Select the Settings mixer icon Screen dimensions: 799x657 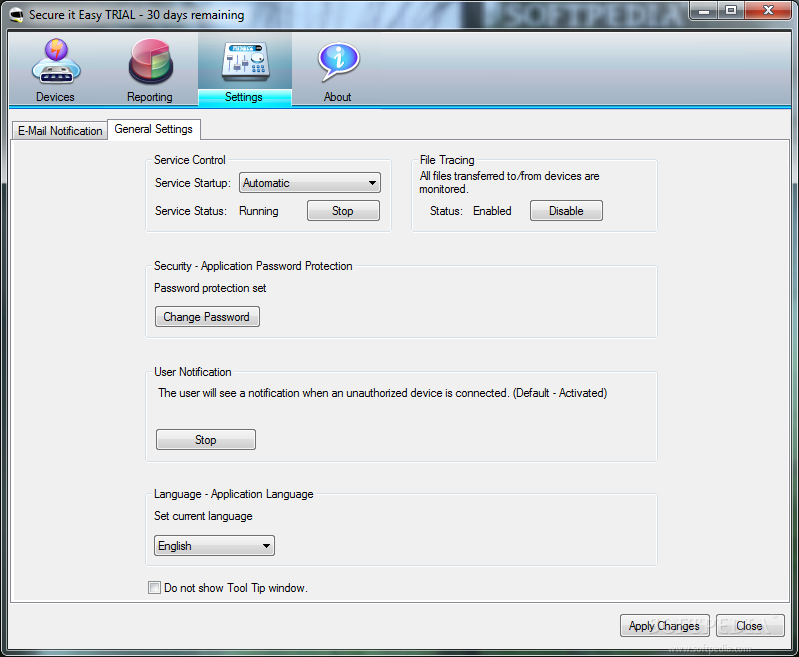pos(245,62)
